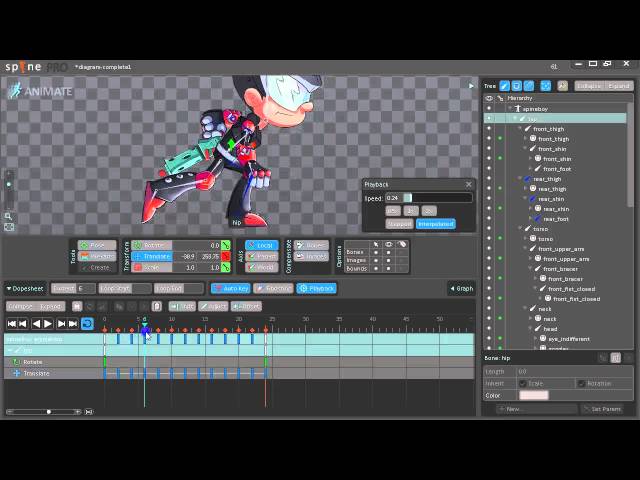Open the bone Color swatch
The height and width of the screenshot is (480, 640).
point(533,396)
